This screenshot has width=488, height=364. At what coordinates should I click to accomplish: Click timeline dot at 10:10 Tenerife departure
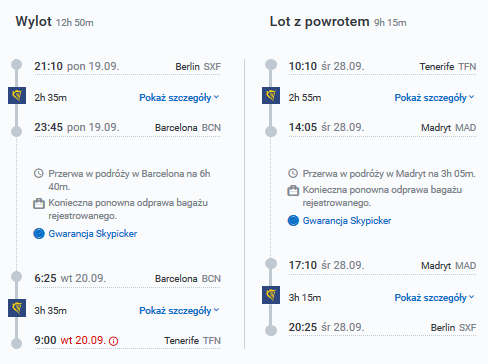[x=271, y=65]
